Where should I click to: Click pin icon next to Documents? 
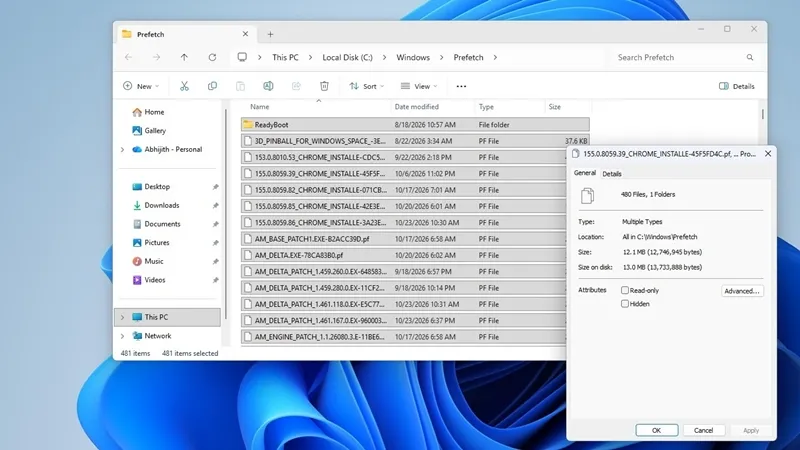[215, 224]
